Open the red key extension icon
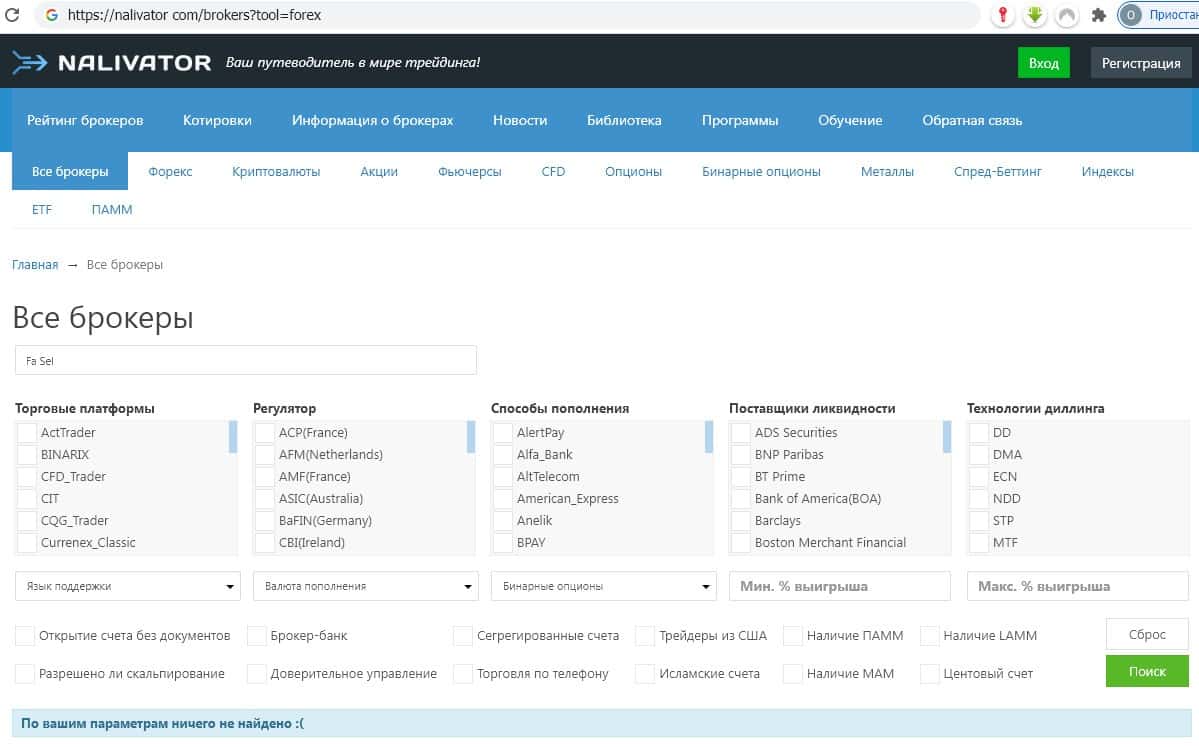The width and height of the screenshot is (1199, 747). click(1003, 15)
